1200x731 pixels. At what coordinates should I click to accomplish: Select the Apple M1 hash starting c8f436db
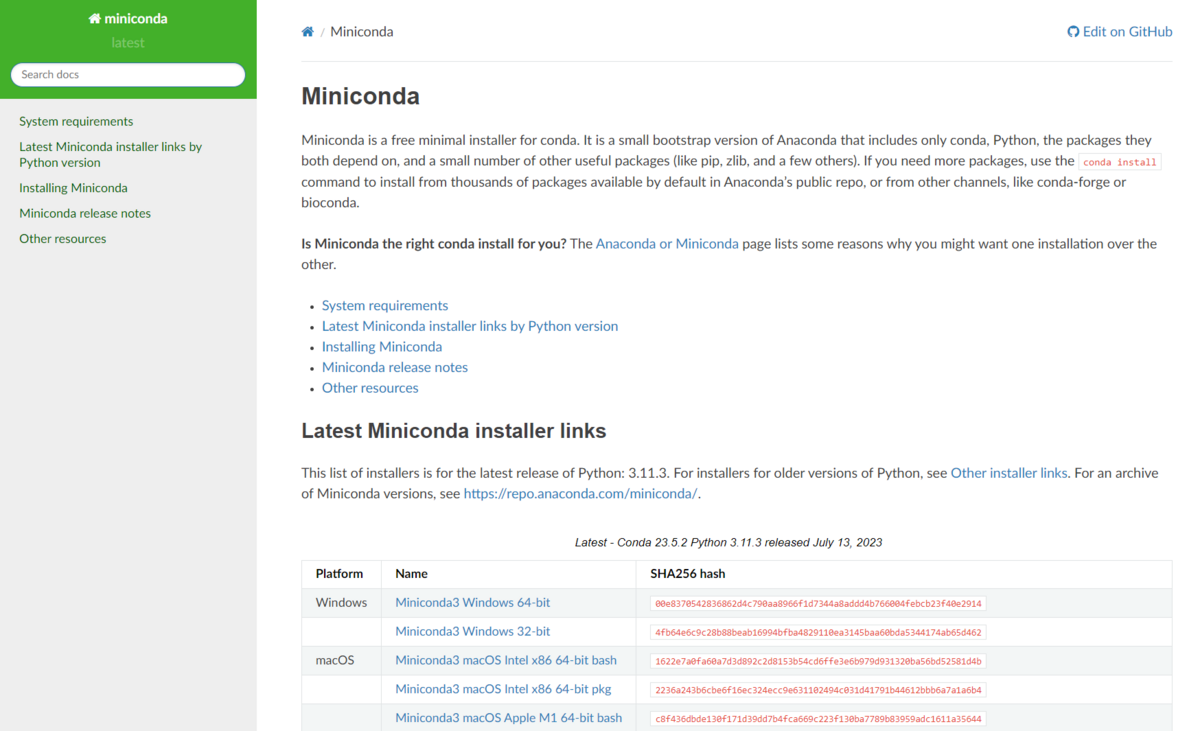(819, 719)
